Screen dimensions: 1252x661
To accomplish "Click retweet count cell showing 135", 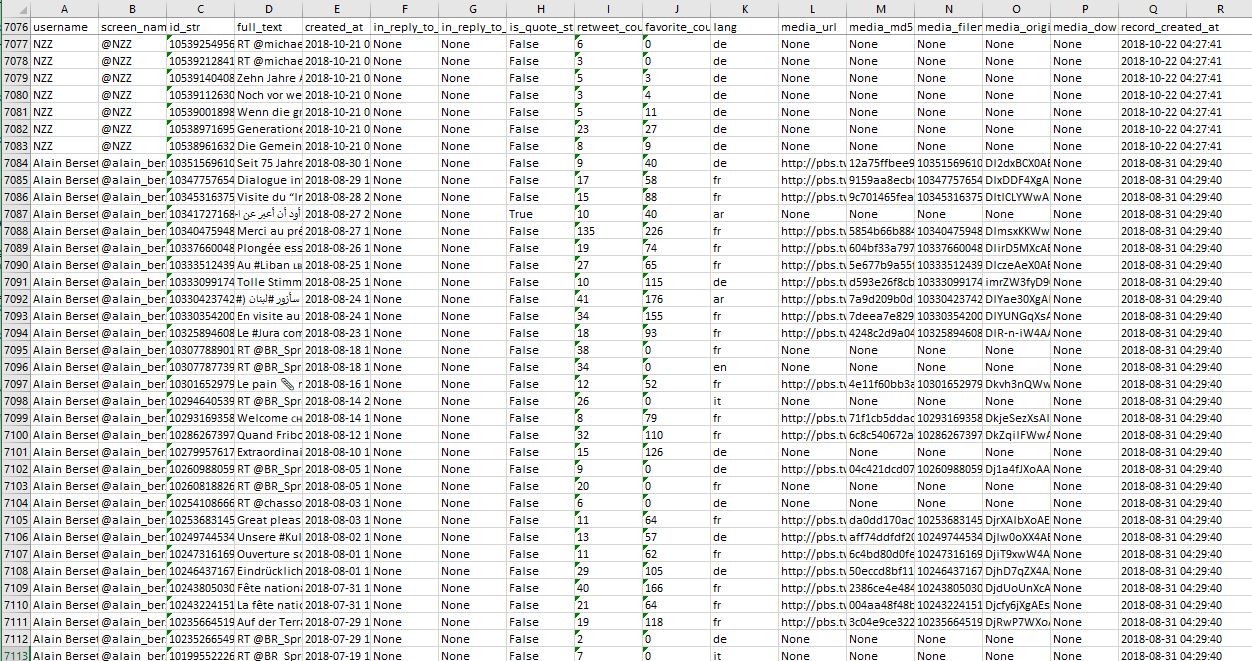I will click(x=608, y=231).
